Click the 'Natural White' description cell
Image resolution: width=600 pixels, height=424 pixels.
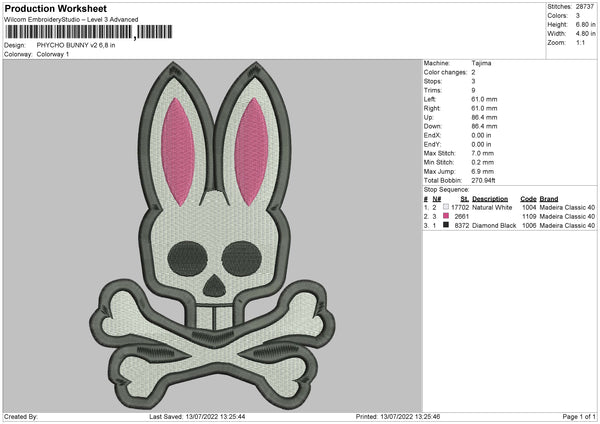pyautogui.click(x=492, y=207)
